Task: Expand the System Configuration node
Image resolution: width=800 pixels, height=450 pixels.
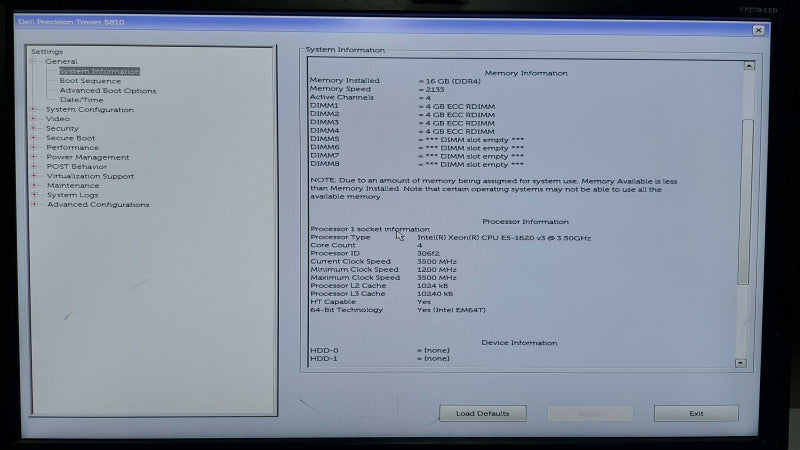Action: click(x=34, y=109)
